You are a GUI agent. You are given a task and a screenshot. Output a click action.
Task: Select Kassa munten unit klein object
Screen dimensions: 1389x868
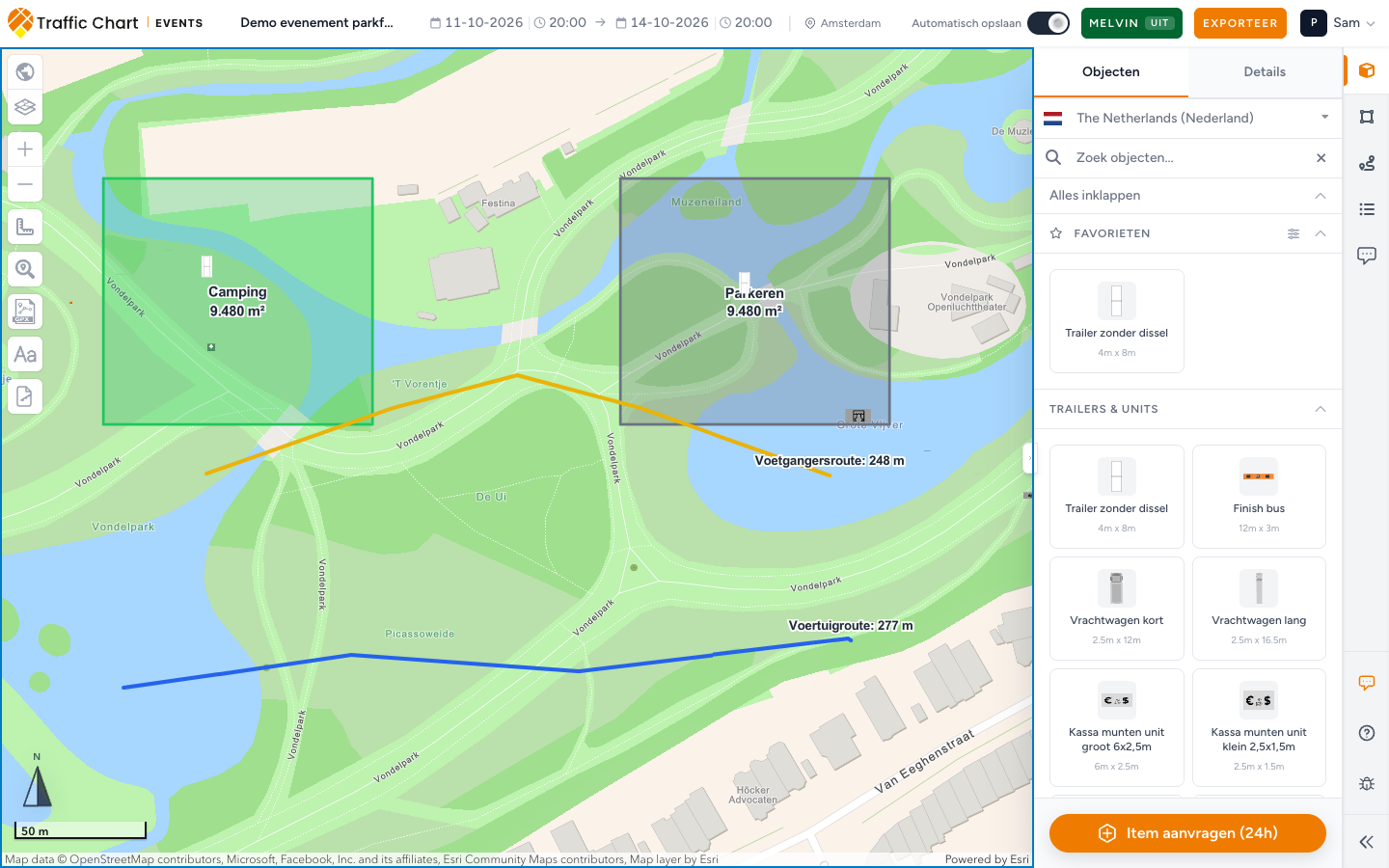tap(1259, 727)
